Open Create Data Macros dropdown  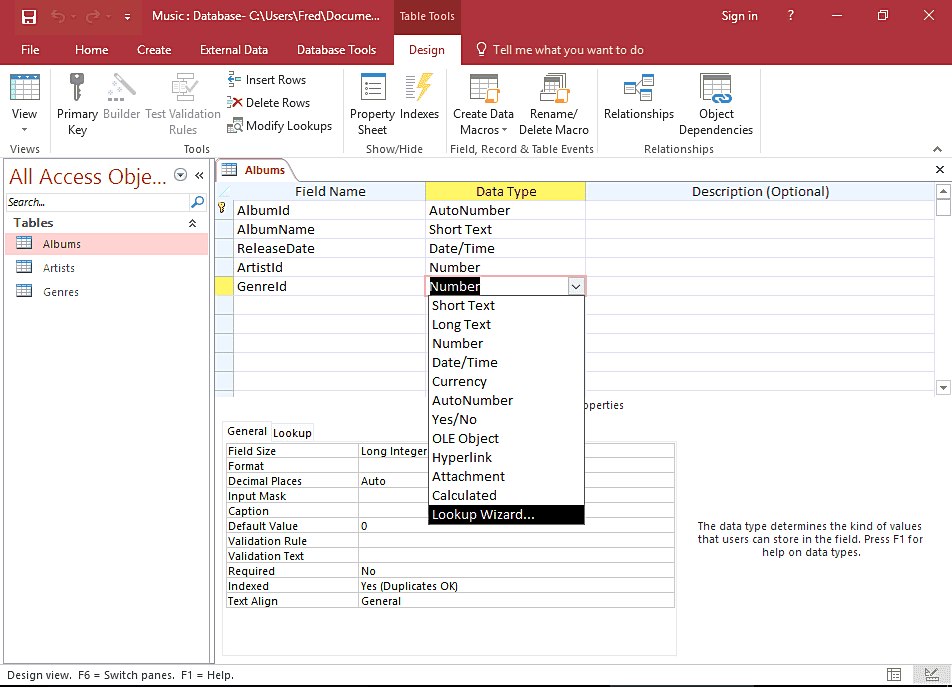[483, 122]
